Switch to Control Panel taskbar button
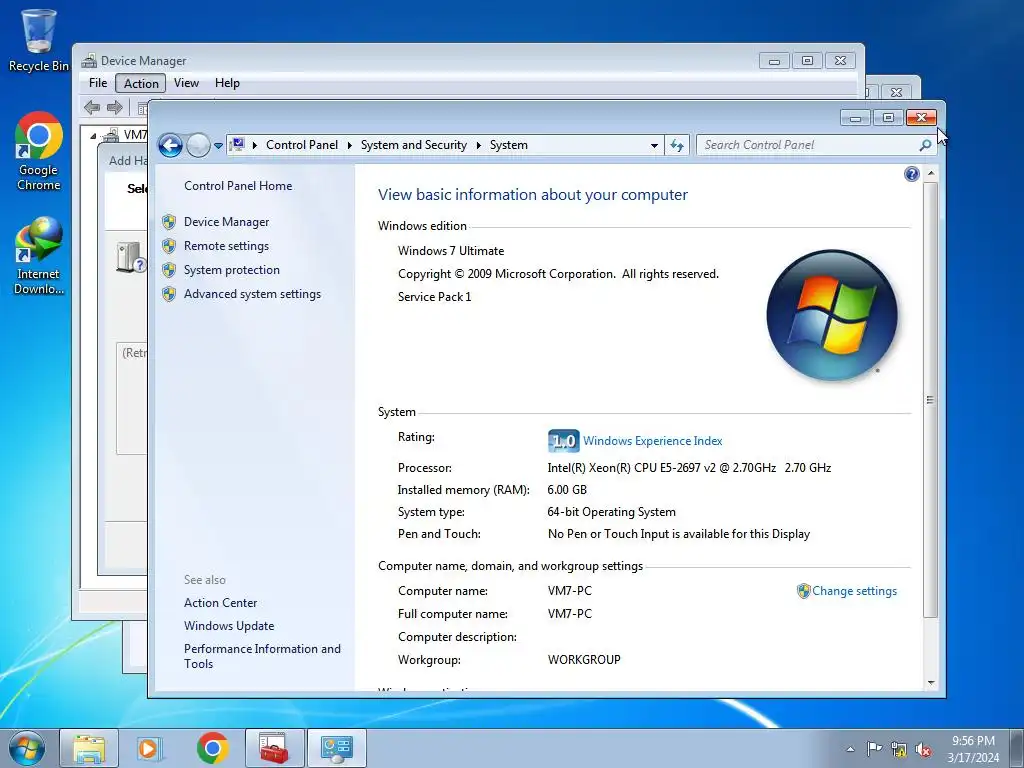The height and width of the screenshot is (768, 1024). pos(336,748)
